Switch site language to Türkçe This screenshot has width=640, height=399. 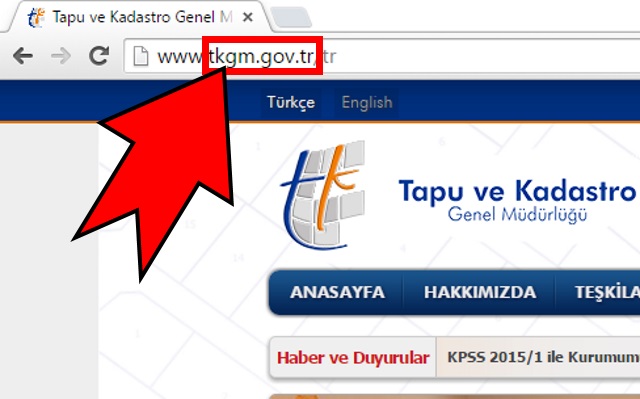(x=291, y=102)
